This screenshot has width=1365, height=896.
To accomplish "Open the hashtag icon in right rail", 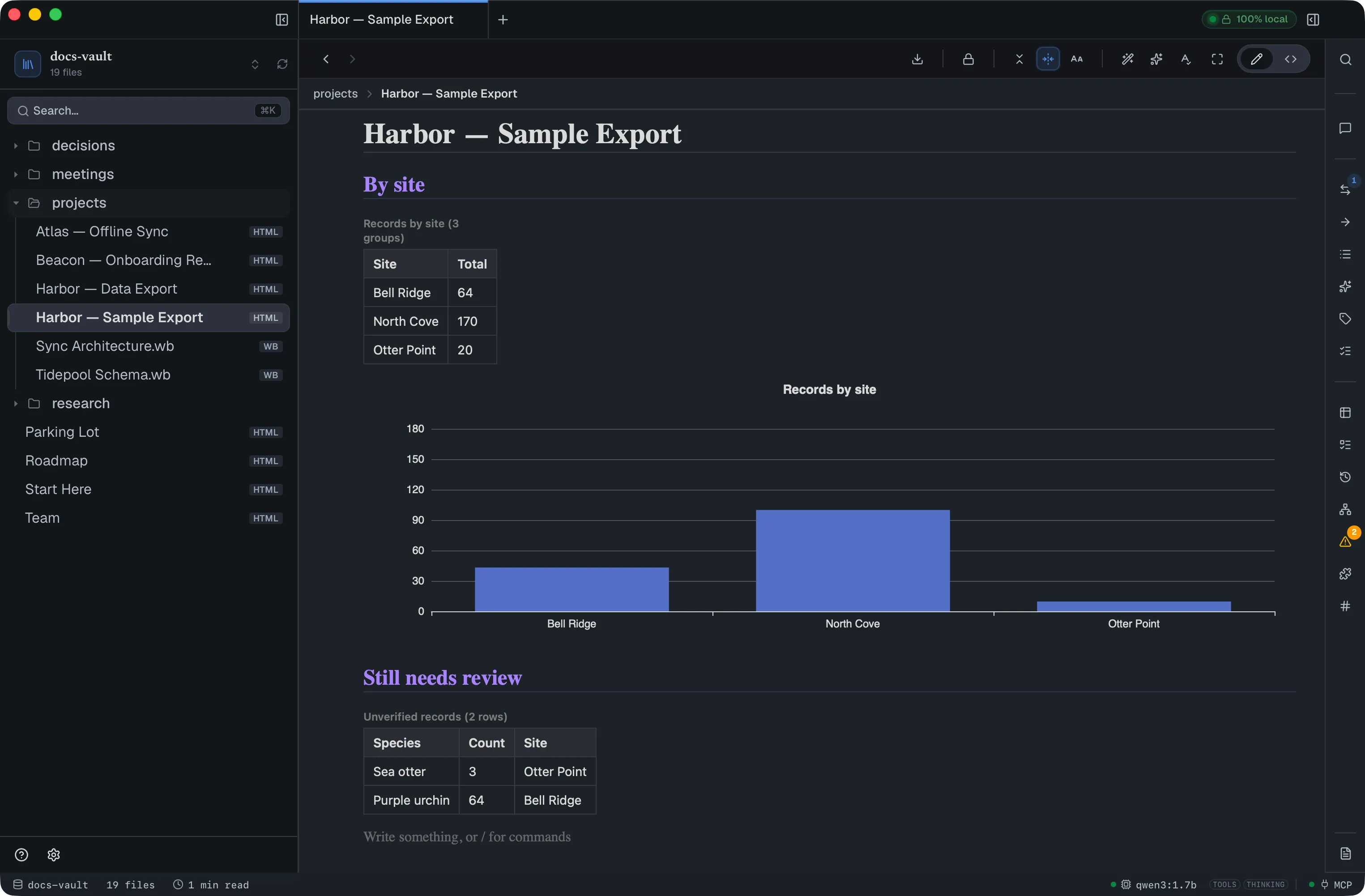I will [1345, 606].
